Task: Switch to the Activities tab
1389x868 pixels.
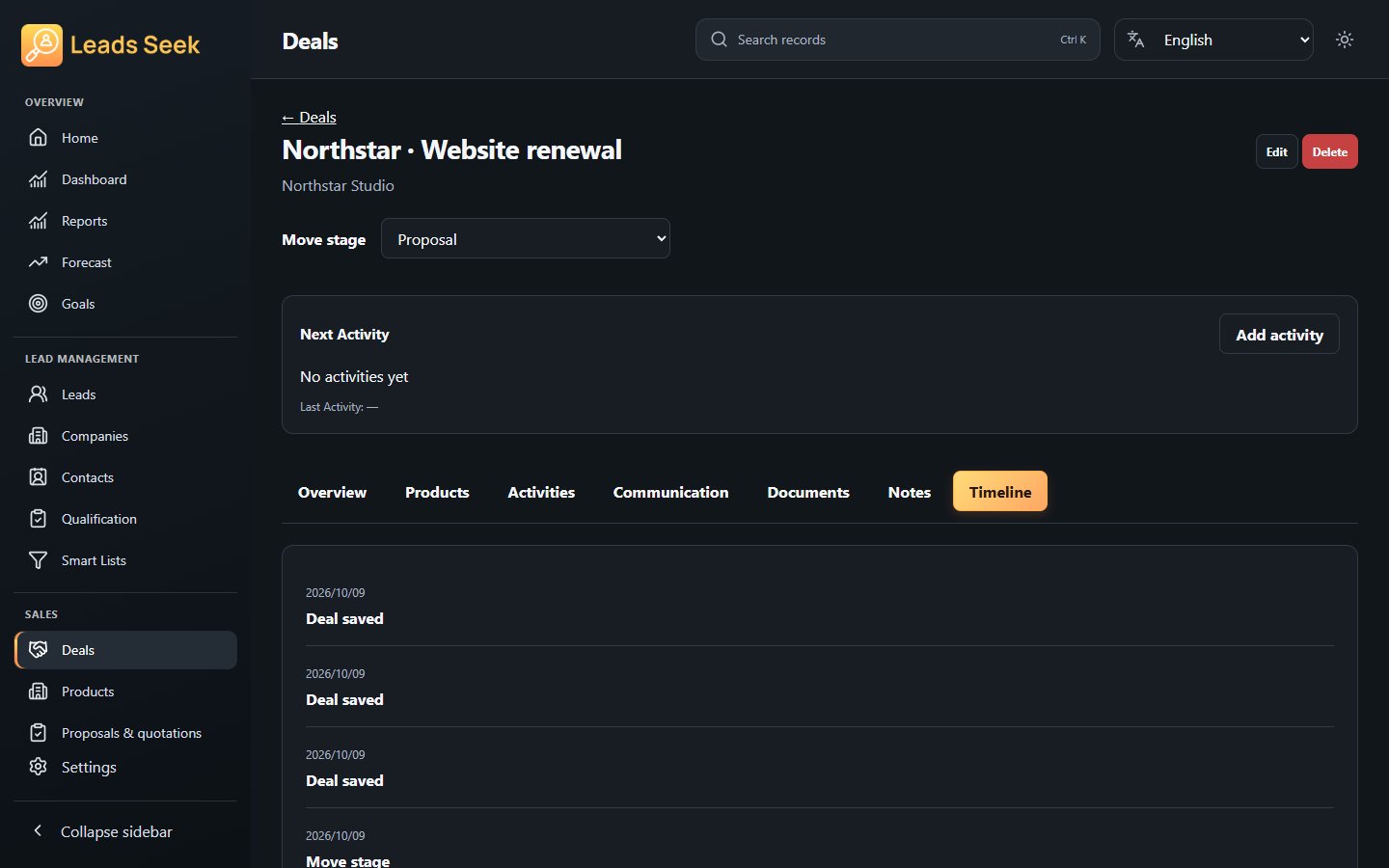Action: tap(541, 492)
